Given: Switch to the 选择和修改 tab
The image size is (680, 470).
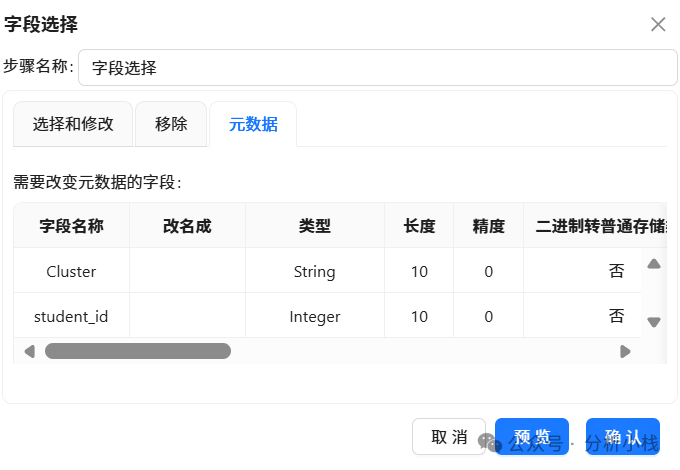Looking at the screenshot, I should tap(73, 124).
